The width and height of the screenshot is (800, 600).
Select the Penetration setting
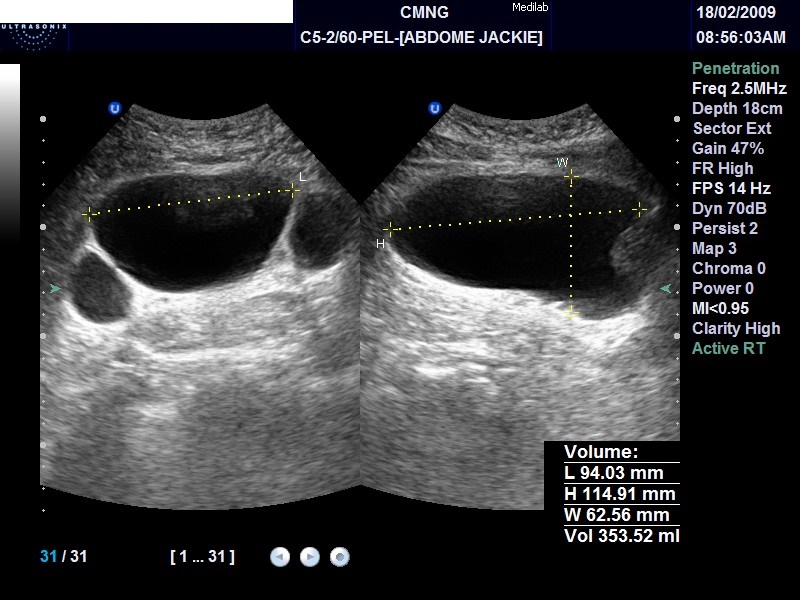(735, 68)
